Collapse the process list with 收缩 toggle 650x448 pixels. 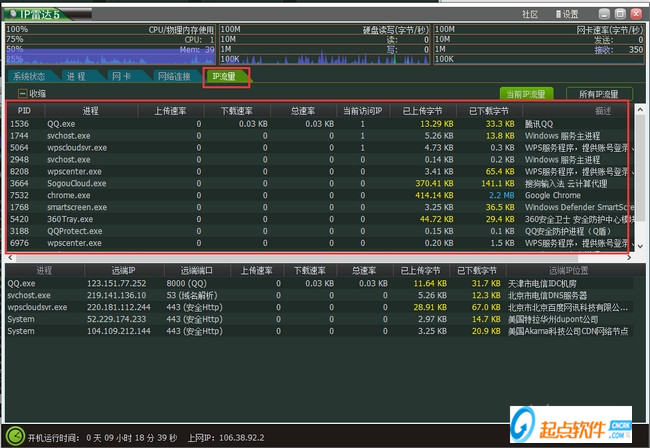tap(32, 94)
